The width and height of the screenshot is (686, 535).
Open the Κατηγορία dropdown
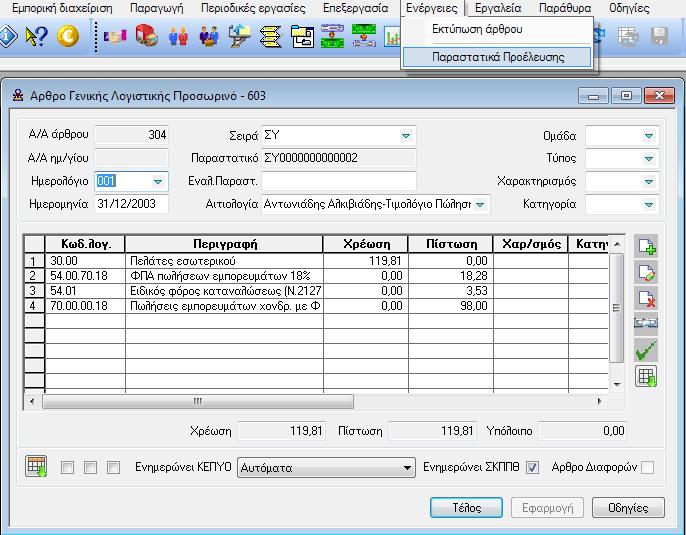(649, 204)
